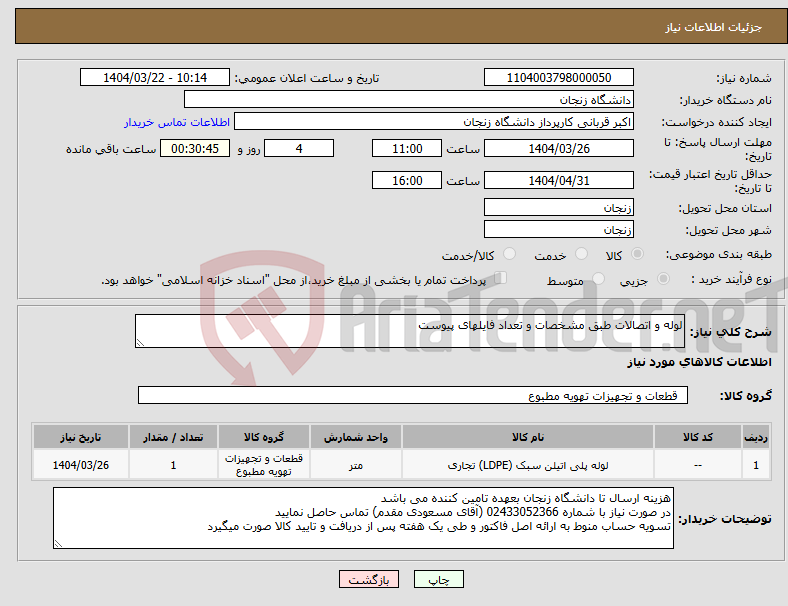Click the تعداد / مقدار column header

pos(173,437)
